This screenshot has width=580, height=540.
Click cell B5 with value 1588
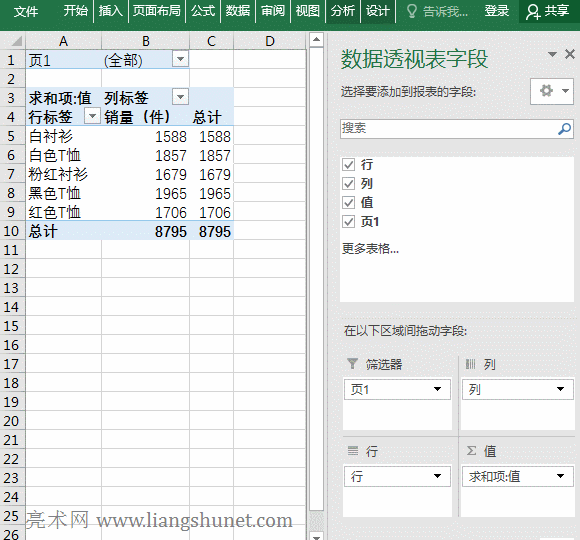tap(145, 136)
